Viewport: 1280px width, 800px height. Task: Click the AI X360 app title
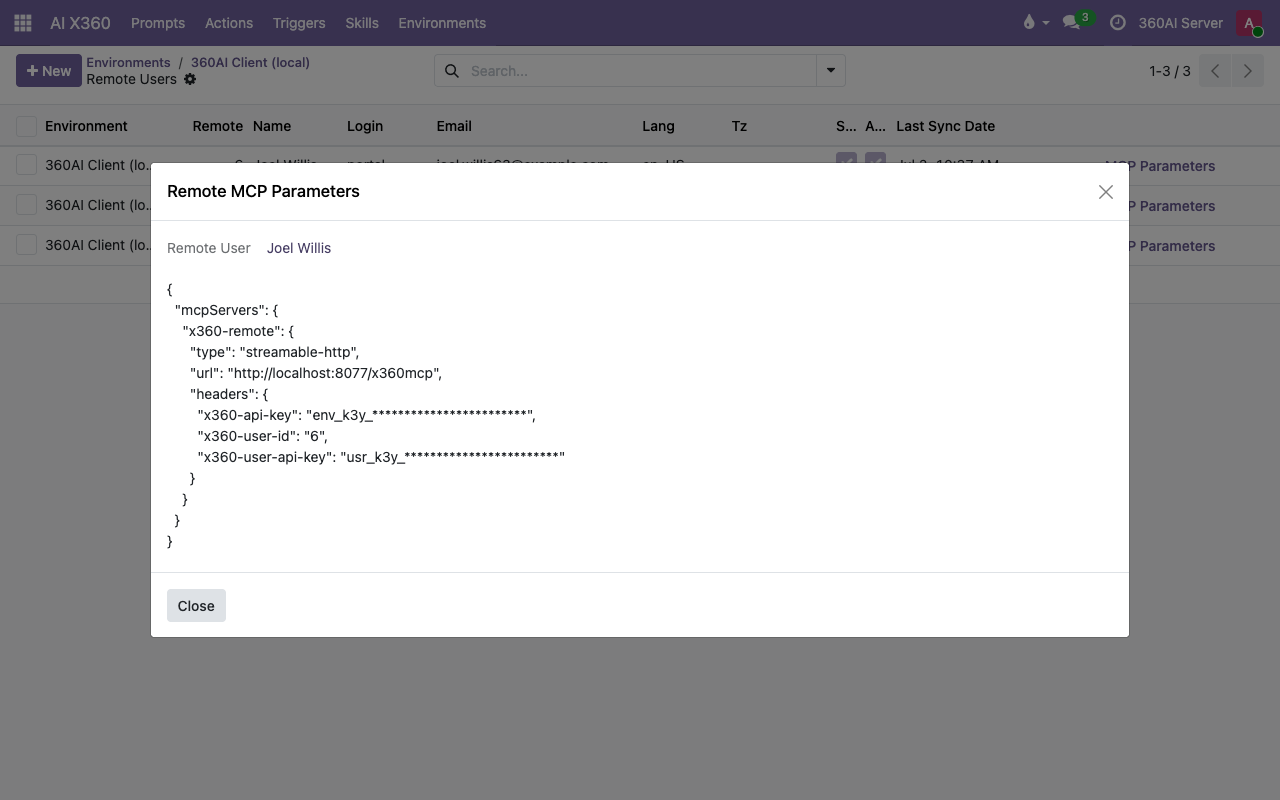click(x=80, y=22)
